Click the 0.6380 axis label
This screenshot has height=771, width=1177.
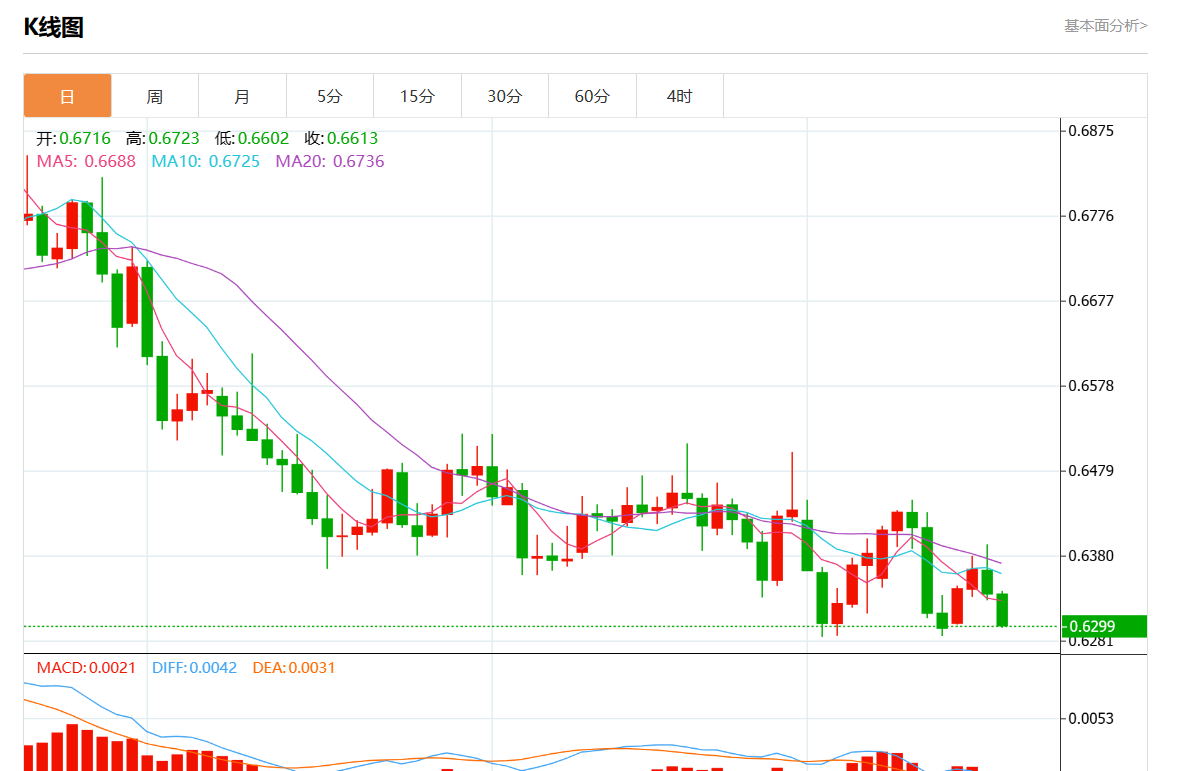(1091, 556)
